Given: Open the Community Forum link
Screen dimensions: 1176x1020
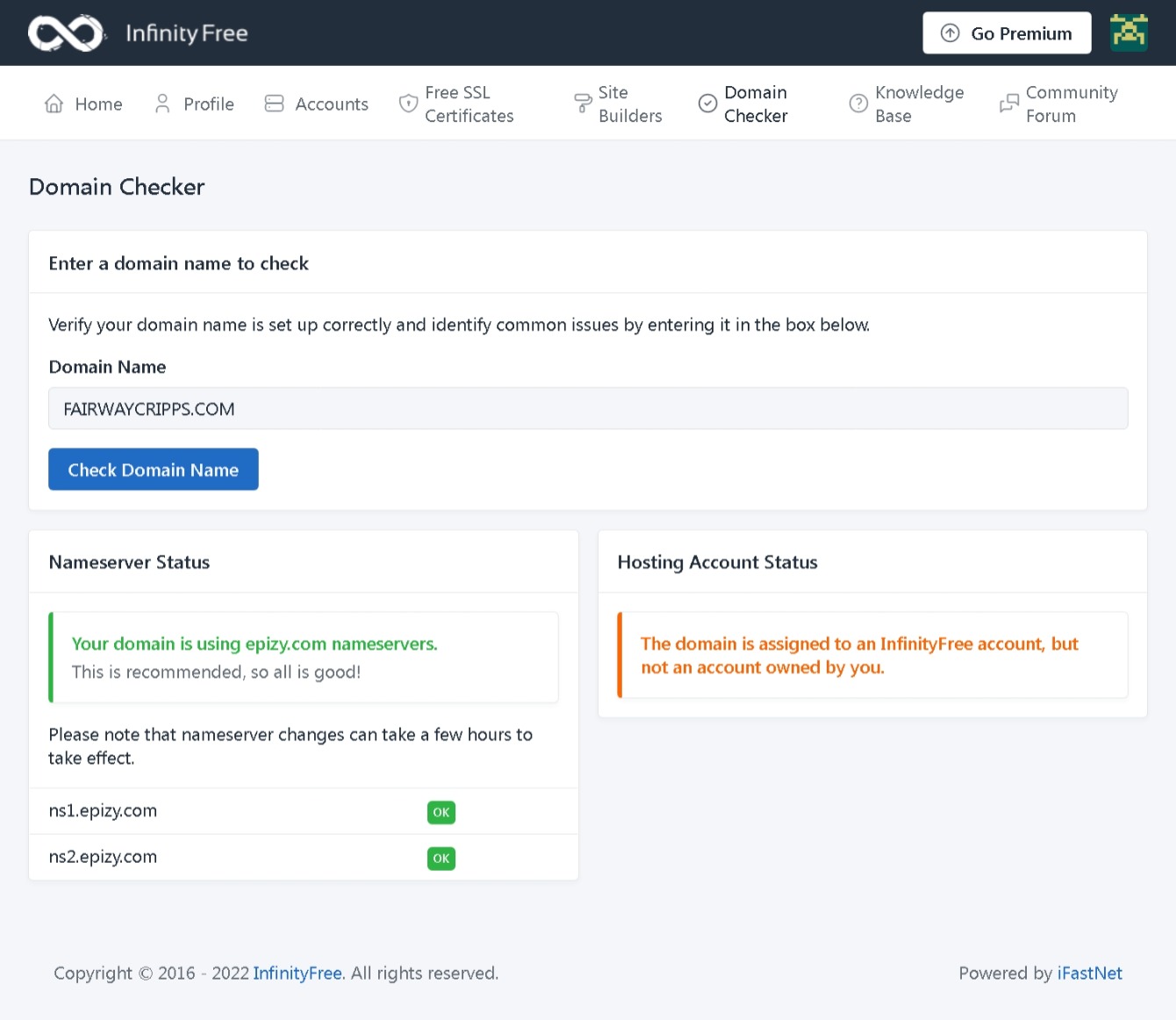Looking at the screenshot, I should click(x=1071, y=104).
